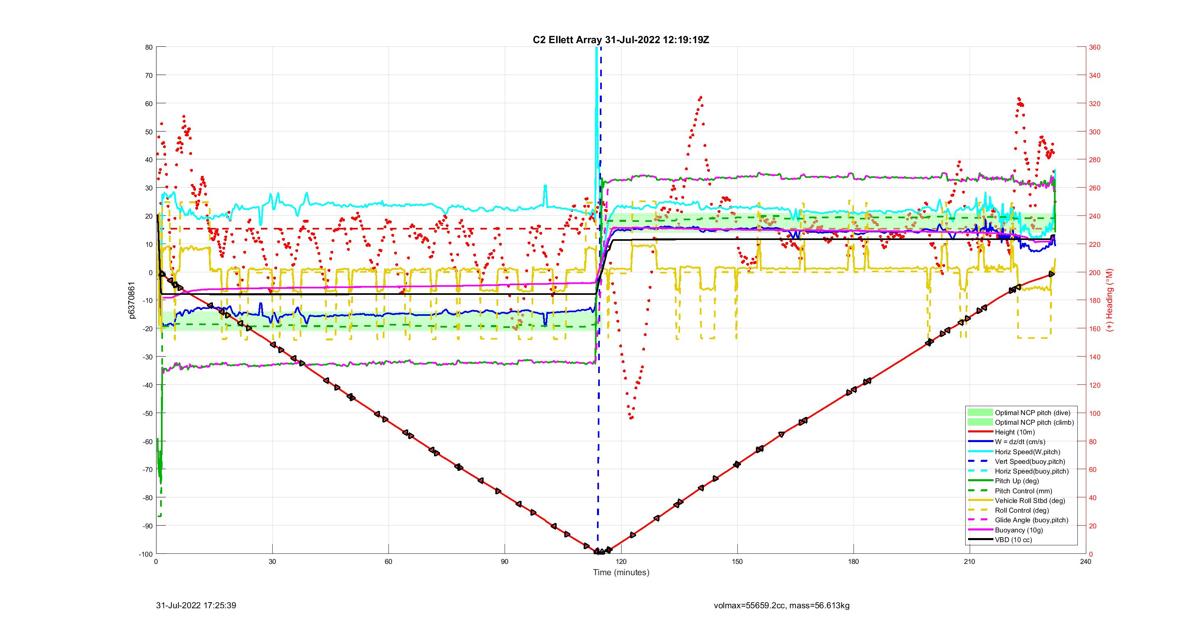This screenshot has height=622, width=1200.
Task: Click the left axis tick label '80'
Action: point(148,47)
